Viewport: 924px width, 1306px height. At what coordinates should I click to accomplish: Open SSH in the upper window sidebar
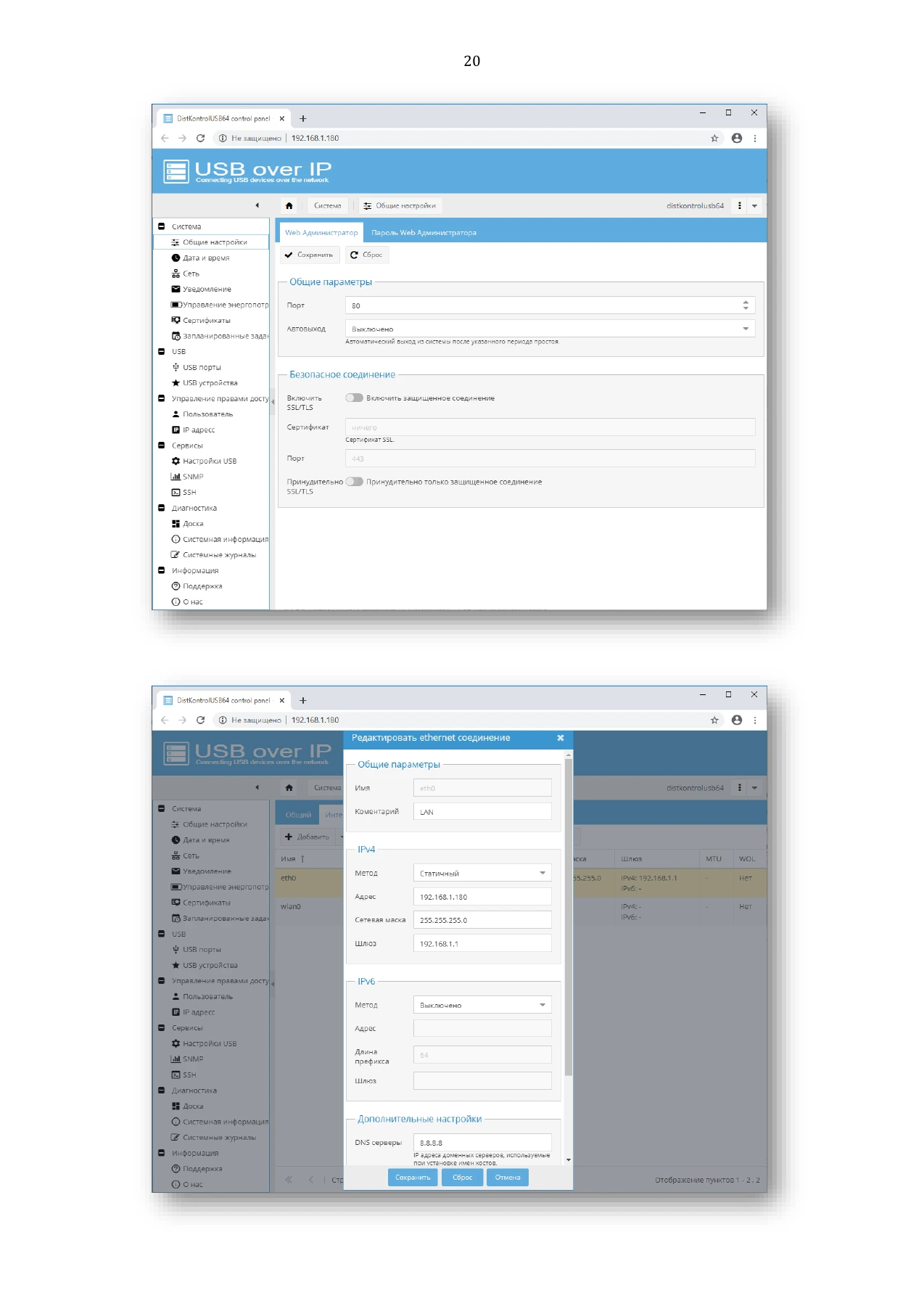189,493
